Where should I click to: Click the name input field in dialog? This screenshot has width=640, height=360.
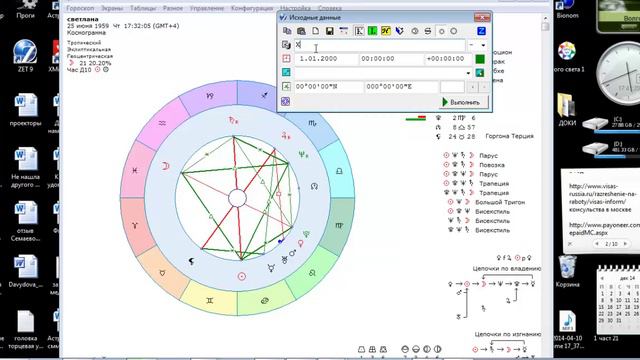[380, 45]
